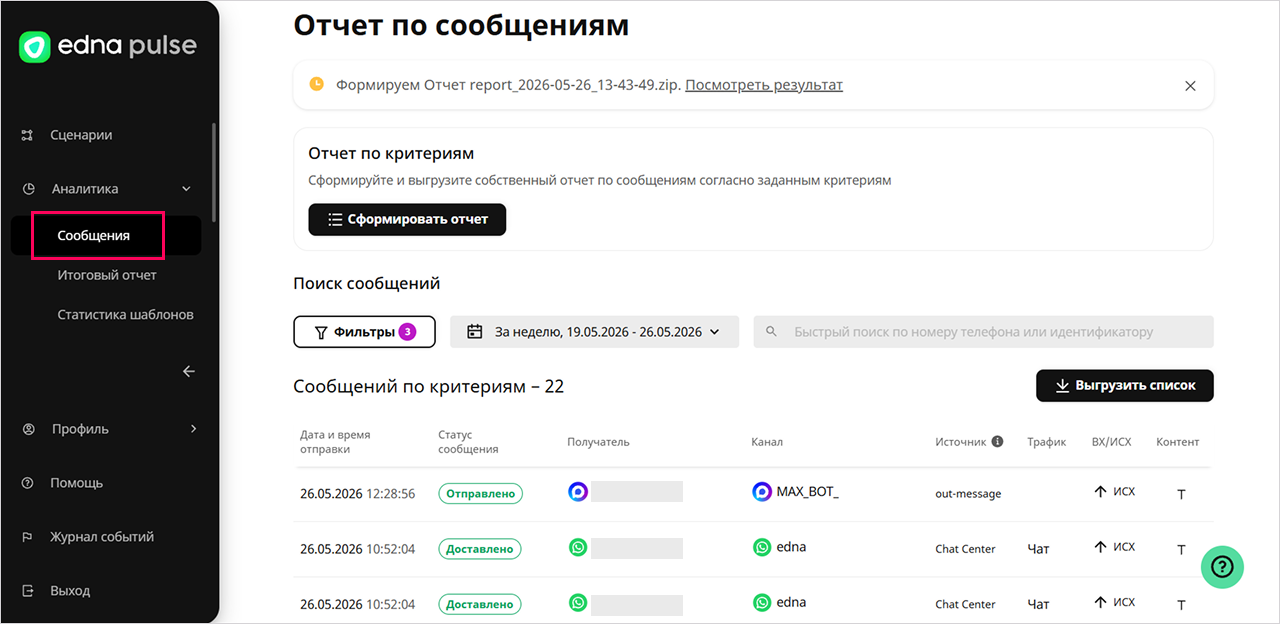Viewport: 1280px width, 624px height.
Task: Open the Помощь section
Action: [77, 483]
